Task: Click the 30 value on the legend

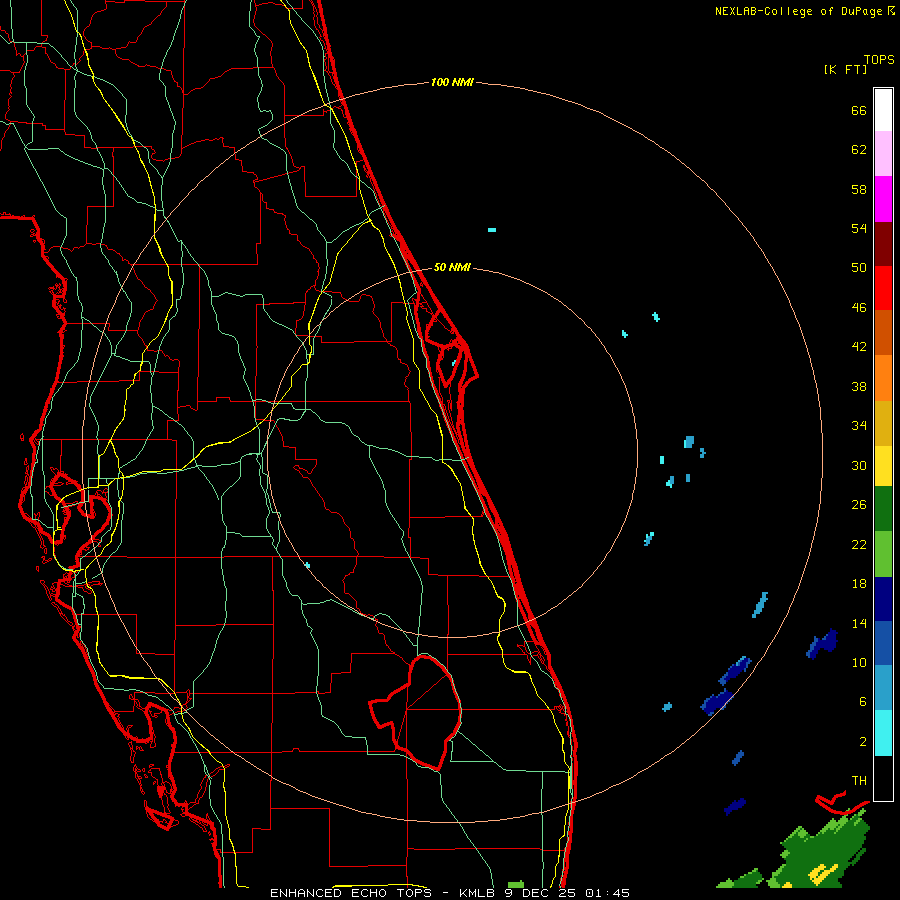Action: [x=859, y=465]
